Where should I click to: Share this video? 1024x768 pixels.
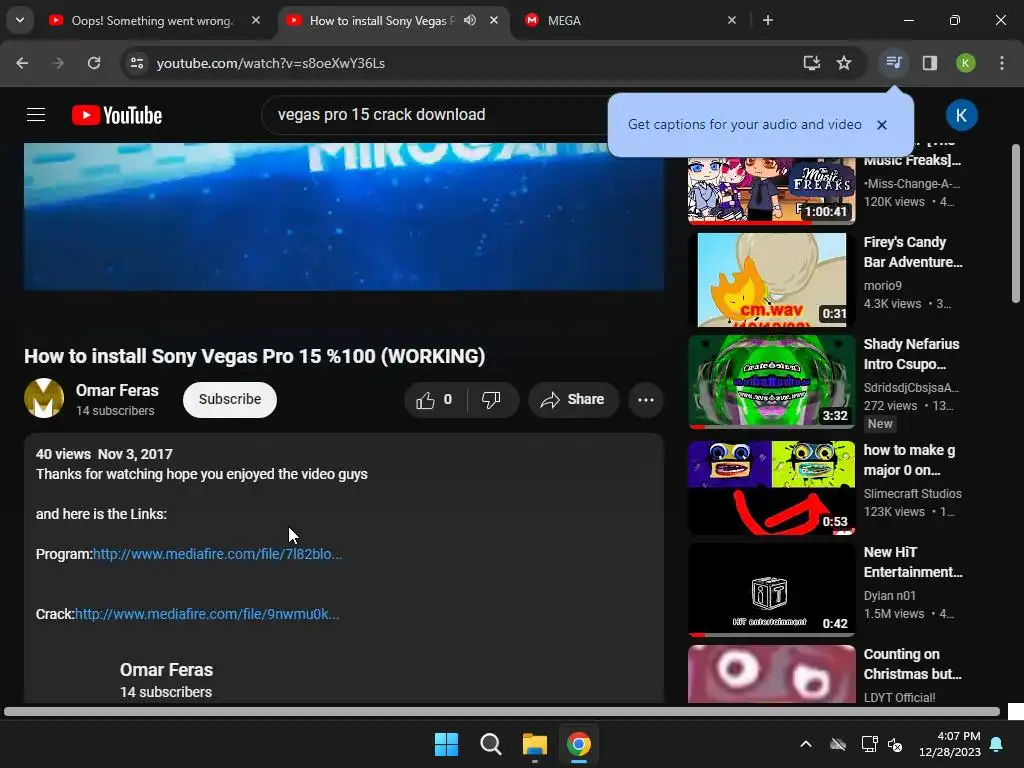[x=573, y=400]
